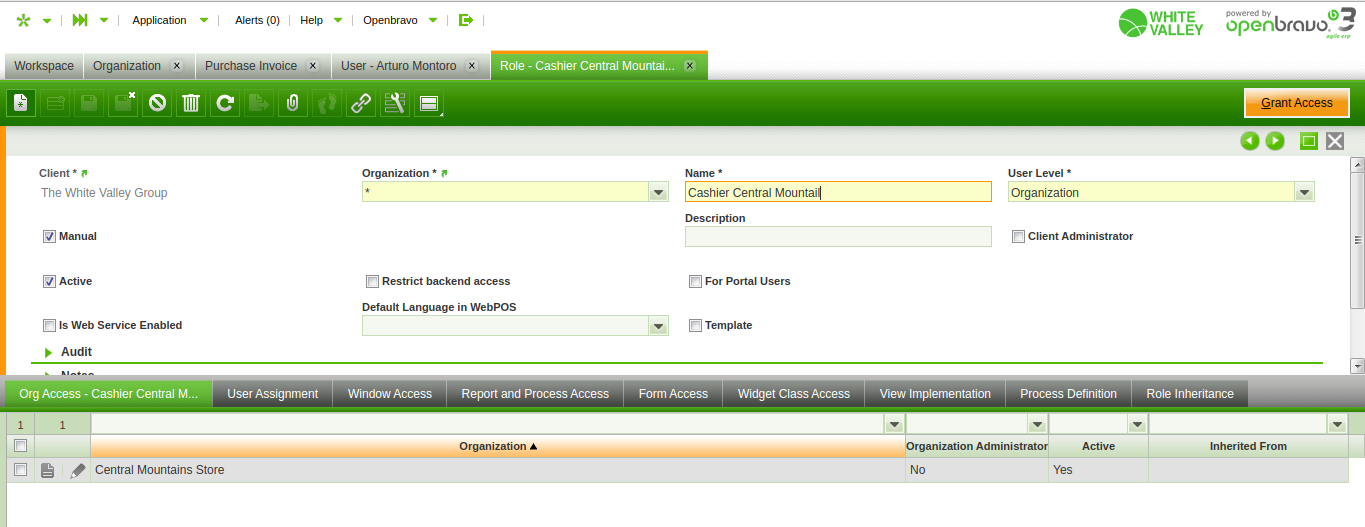The width and height of the screenshot is (1365, 527).
Task: Click the Export to spreadsheet icon
Action: pyautogui.click(x=259, y=102)
